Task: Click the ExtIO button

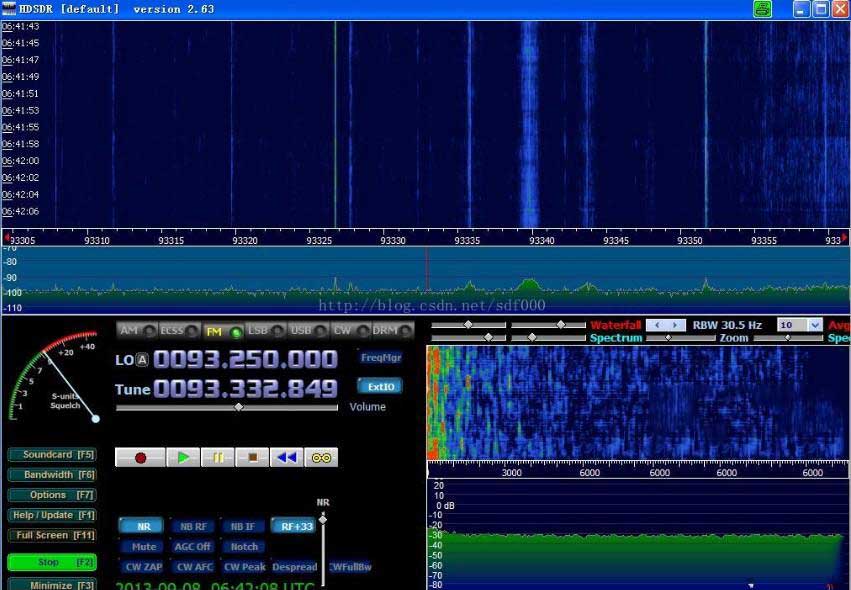Action: coord(380,386)
